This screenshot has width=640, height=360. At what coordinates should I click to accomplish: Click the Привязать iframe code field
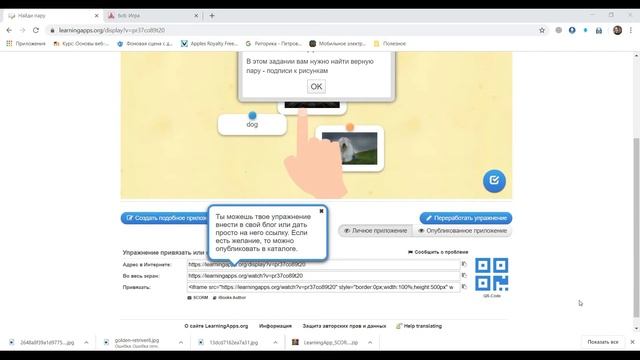[x=324, y=287]
